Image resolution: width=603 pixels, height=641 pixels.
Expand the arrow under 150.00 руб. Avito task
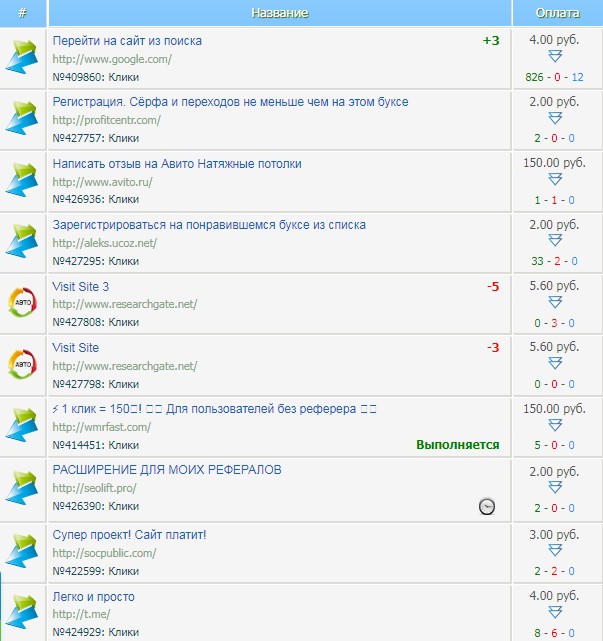(x=557, y=180)
